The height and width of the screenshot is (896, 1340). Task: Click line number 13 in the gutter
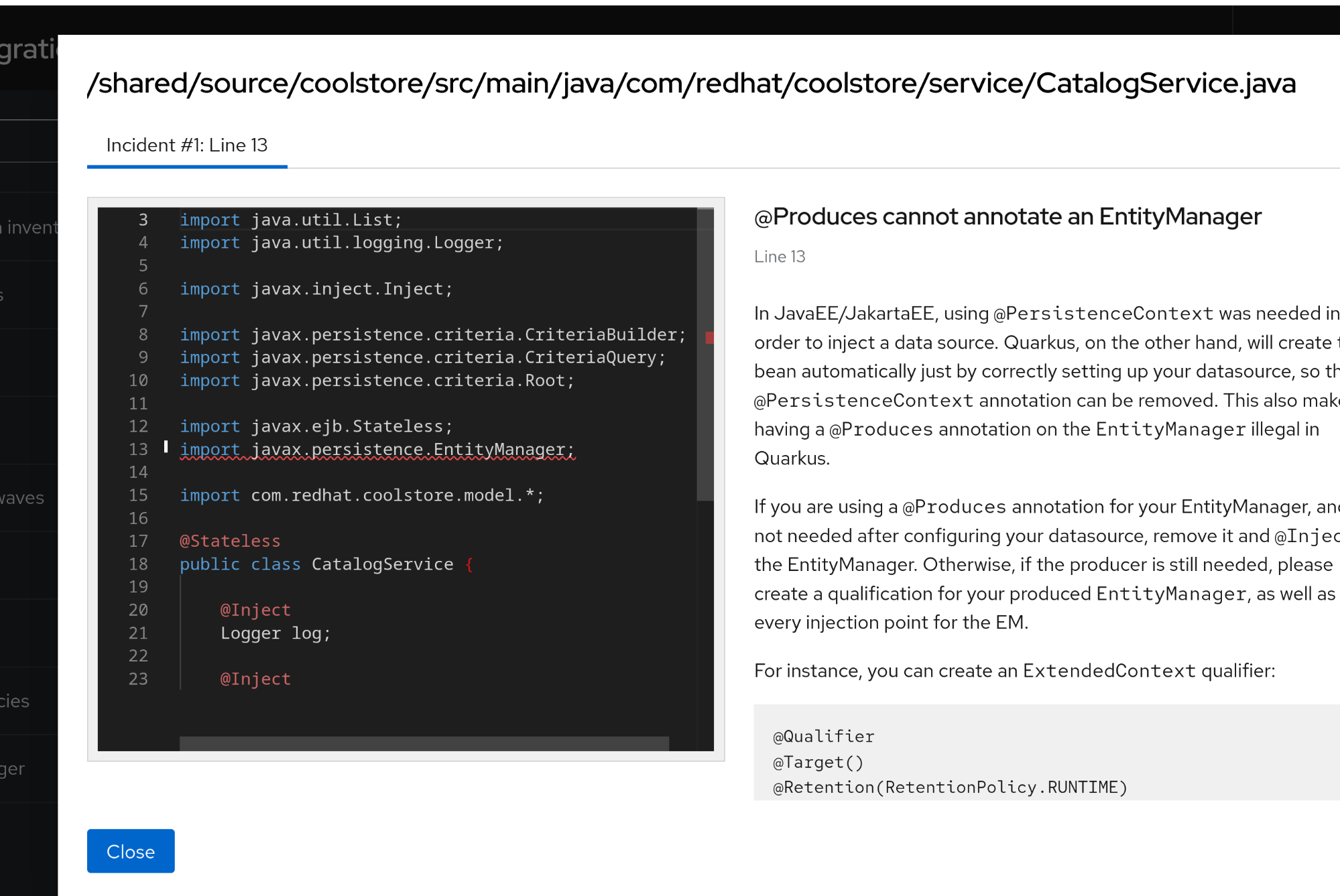(x=138, y=450)
